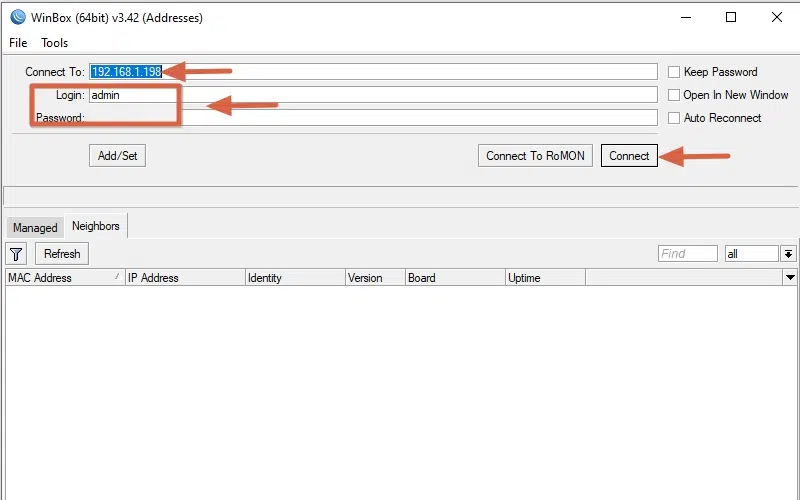Click the Connect To address field

coord(373,72)
